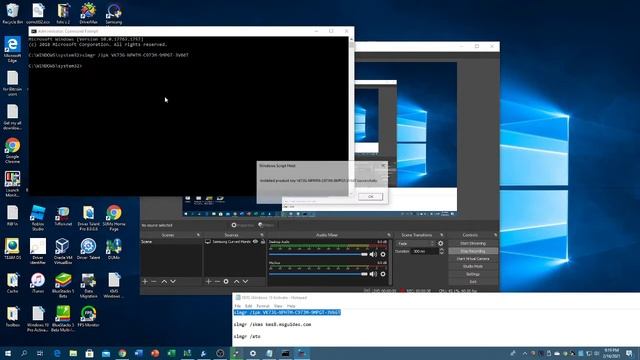Mute Mic/Aux speaker in OBS mixer
The image size is (640, 360).
(x=373, y=274)
